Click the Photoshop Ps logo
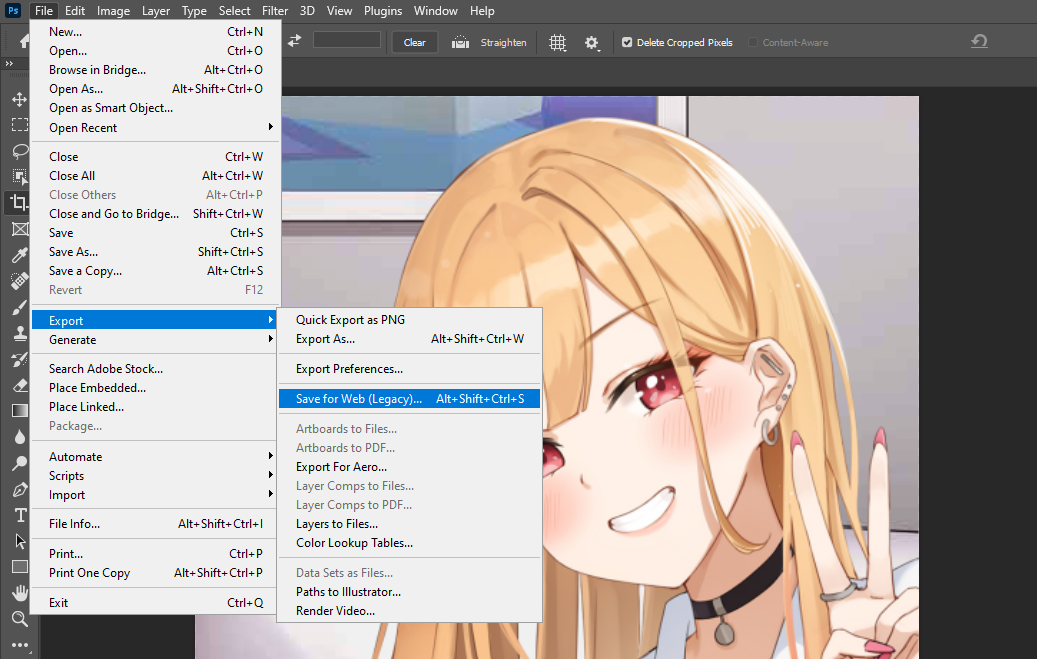This screenshot has height=659, width=1037. (13, 11)
